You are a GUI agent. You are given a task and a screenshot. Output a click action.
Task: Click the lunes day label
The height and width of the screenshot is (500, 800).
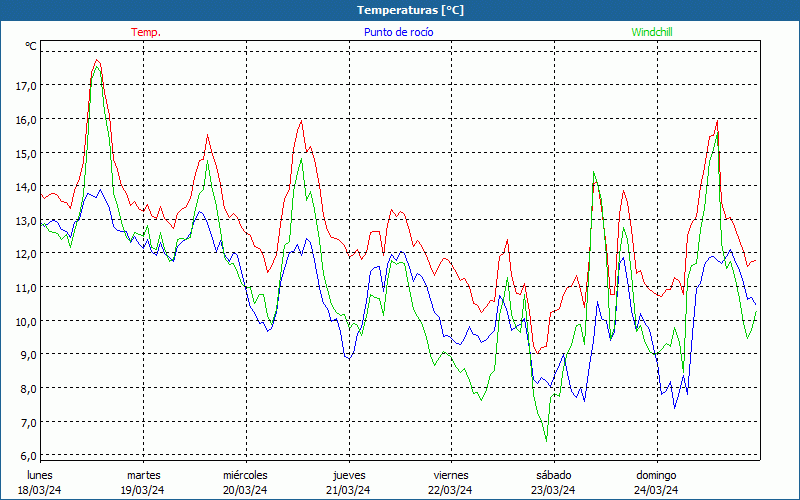[40, 475]
